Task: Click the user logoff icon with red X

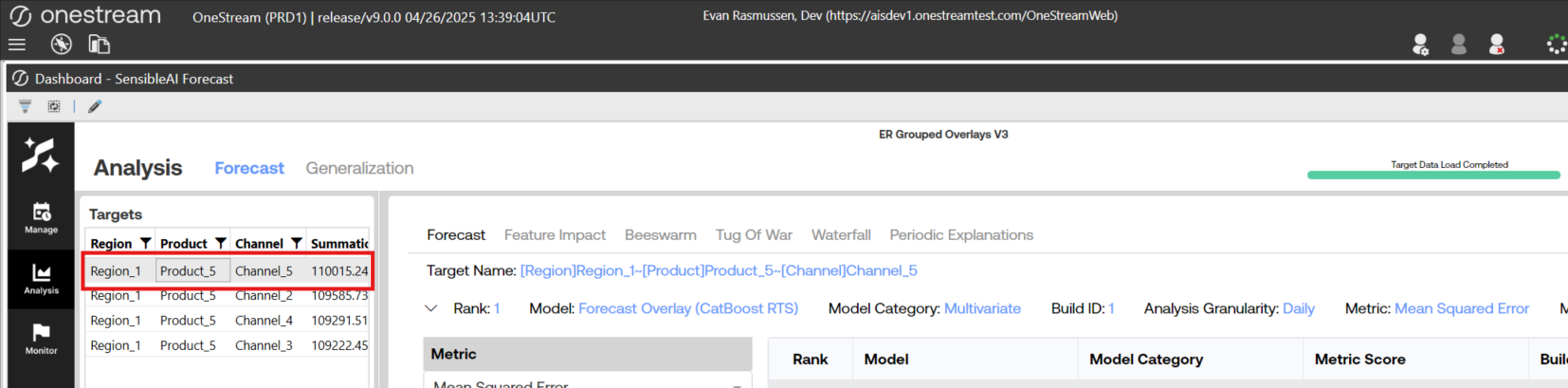Action: [1497, 45]
